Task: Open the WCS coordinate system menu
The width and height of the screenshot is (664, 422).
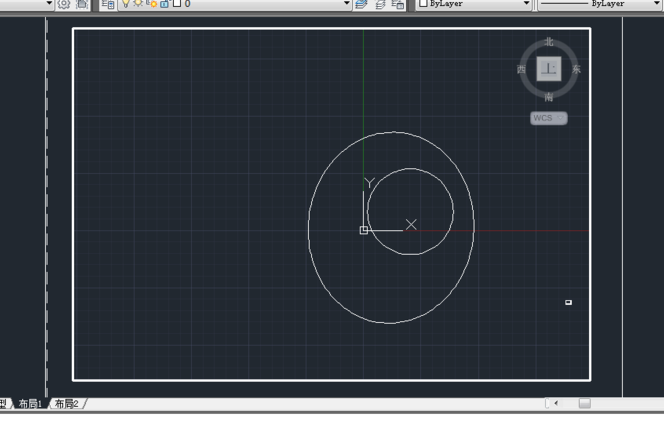Action: click(548, 118)
